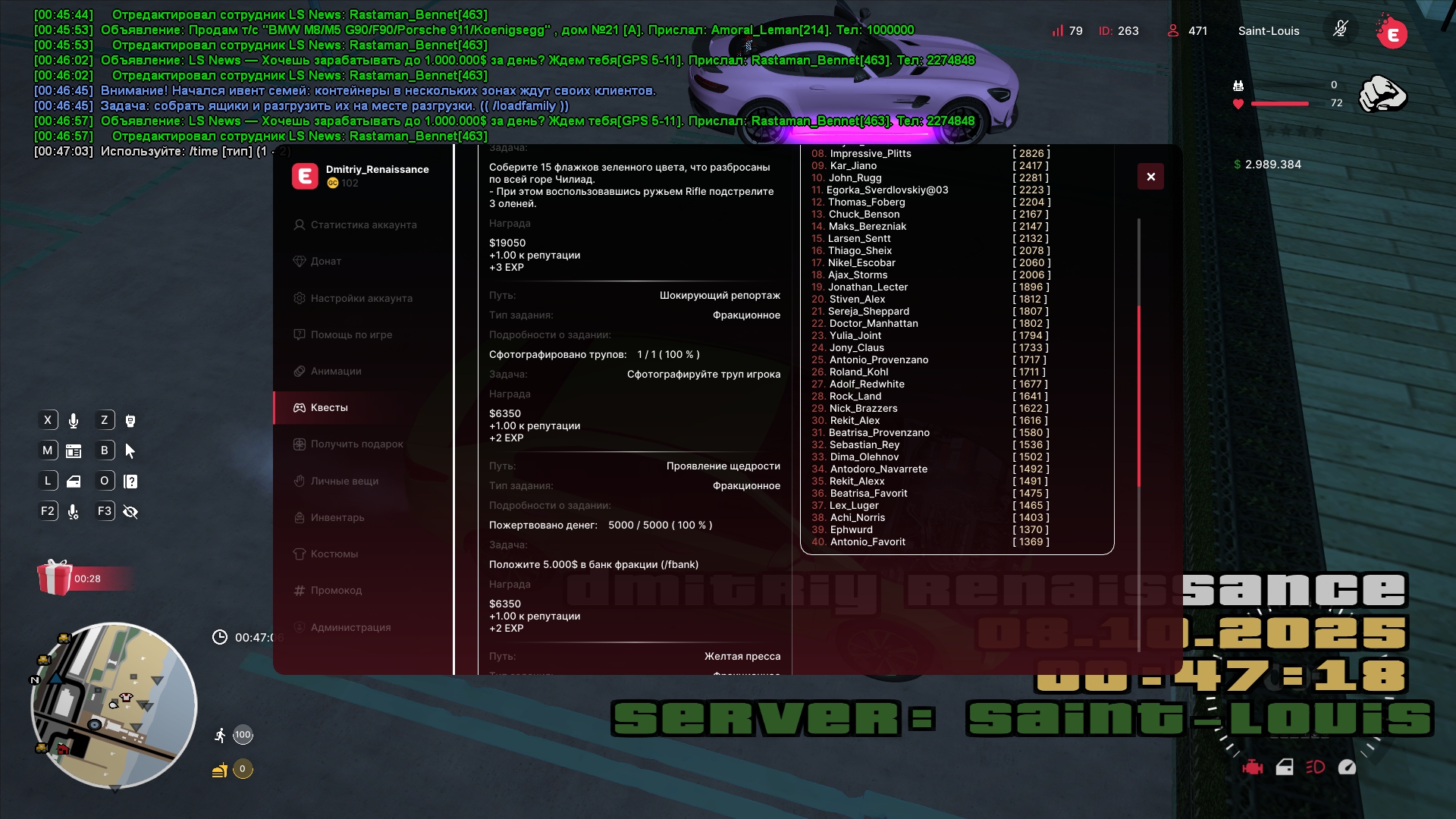The width and height of the screenshot is (1456, 819).
Task: Click Настройки аккаунта gear icon
Action: point(300,298)
